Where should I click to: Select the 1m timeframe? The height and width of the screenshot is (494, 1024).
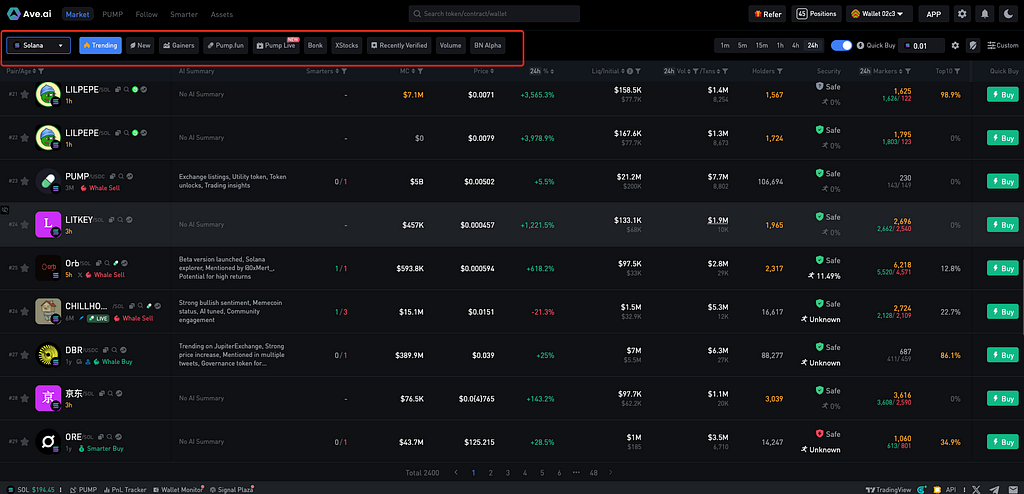(725, 46)
